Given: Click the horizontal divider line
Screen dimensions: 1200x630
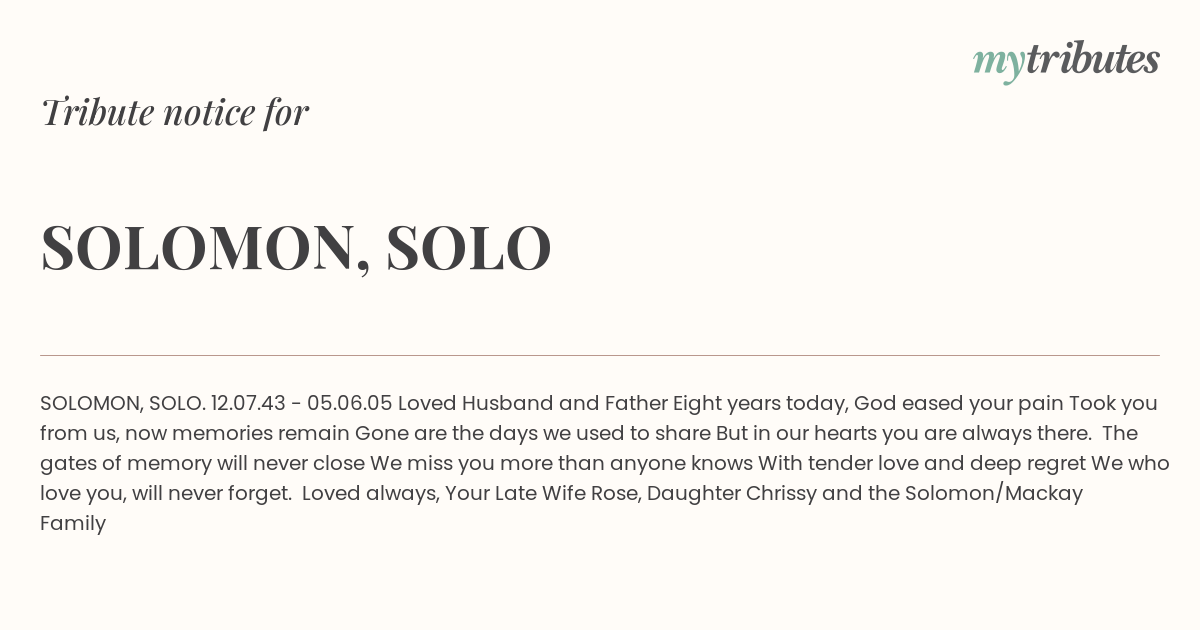Looking at the screenshot, I should tap(600, 355).
